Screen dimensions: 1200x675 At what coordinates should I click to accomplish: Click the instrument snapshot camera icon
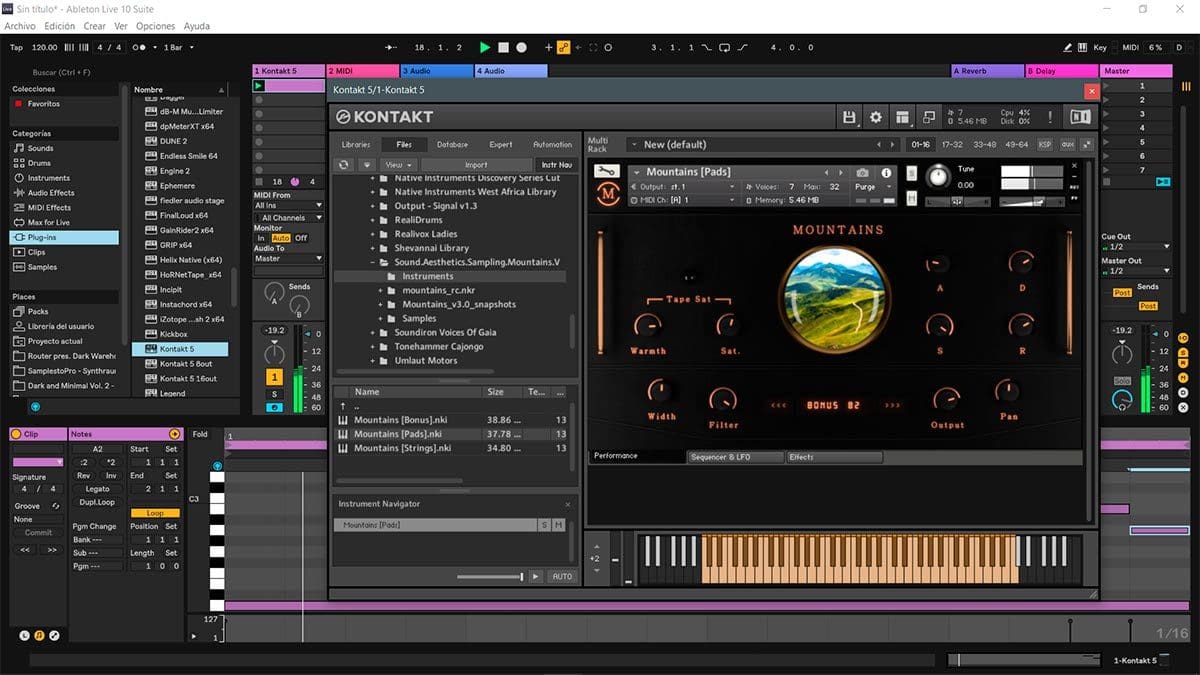(862, 173)
